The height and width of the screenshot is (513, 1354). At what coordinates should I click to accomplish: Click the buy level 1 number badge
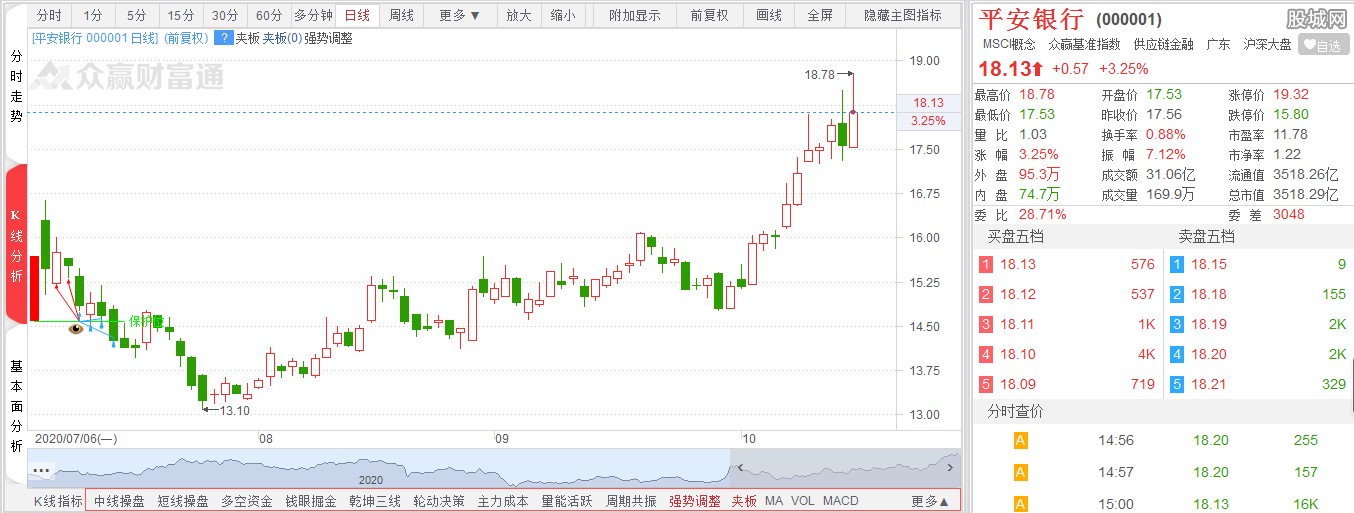click(x=986, y=265)
